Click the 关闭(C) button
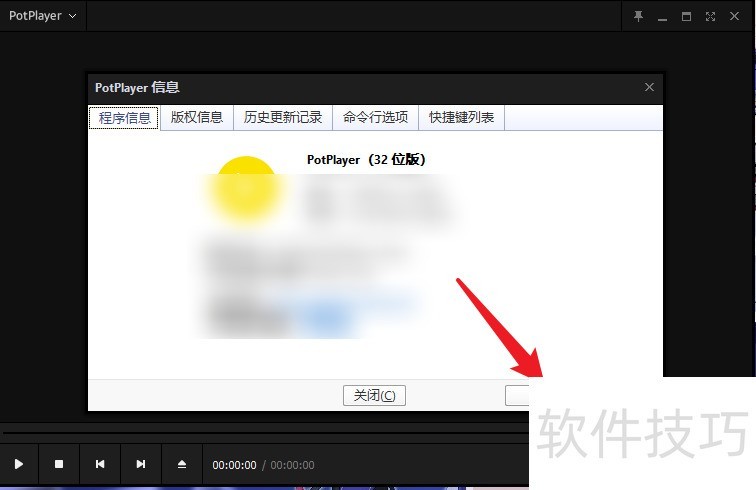This screenshot has width=756, height=490. click(x=374, y=395)
